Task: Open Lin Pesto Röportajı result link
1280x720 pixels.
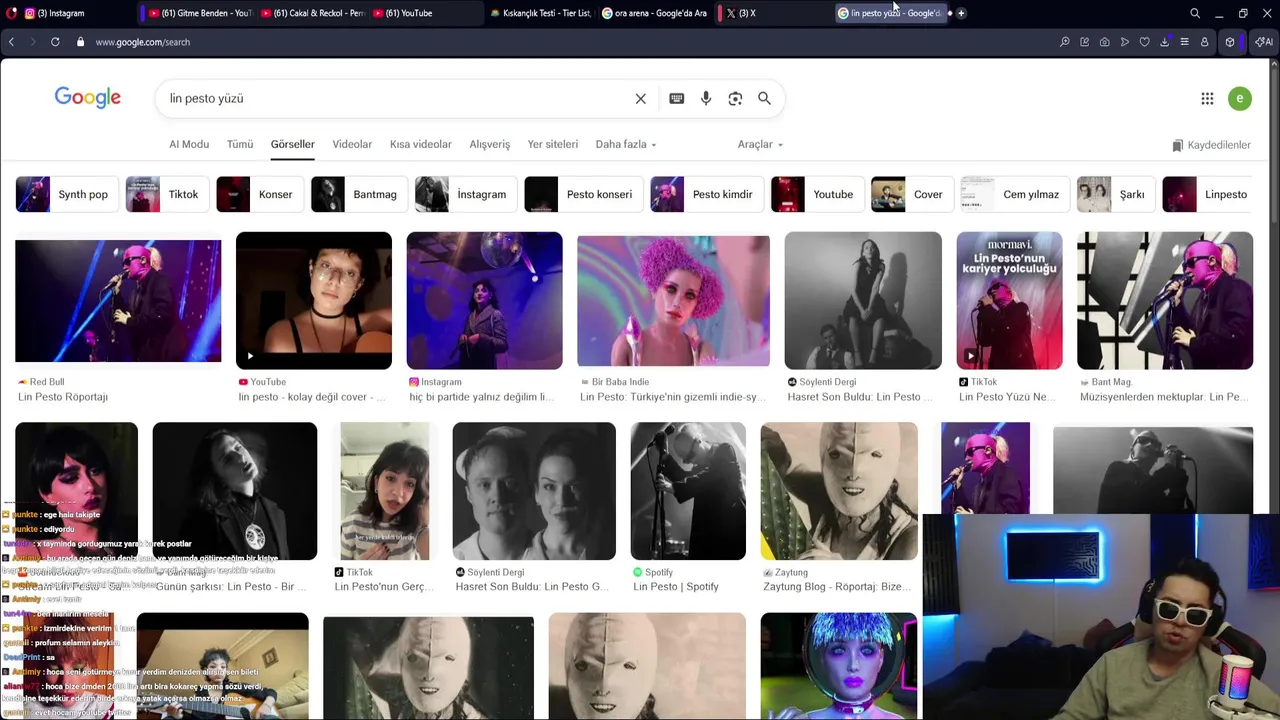Action: (63, 397)
